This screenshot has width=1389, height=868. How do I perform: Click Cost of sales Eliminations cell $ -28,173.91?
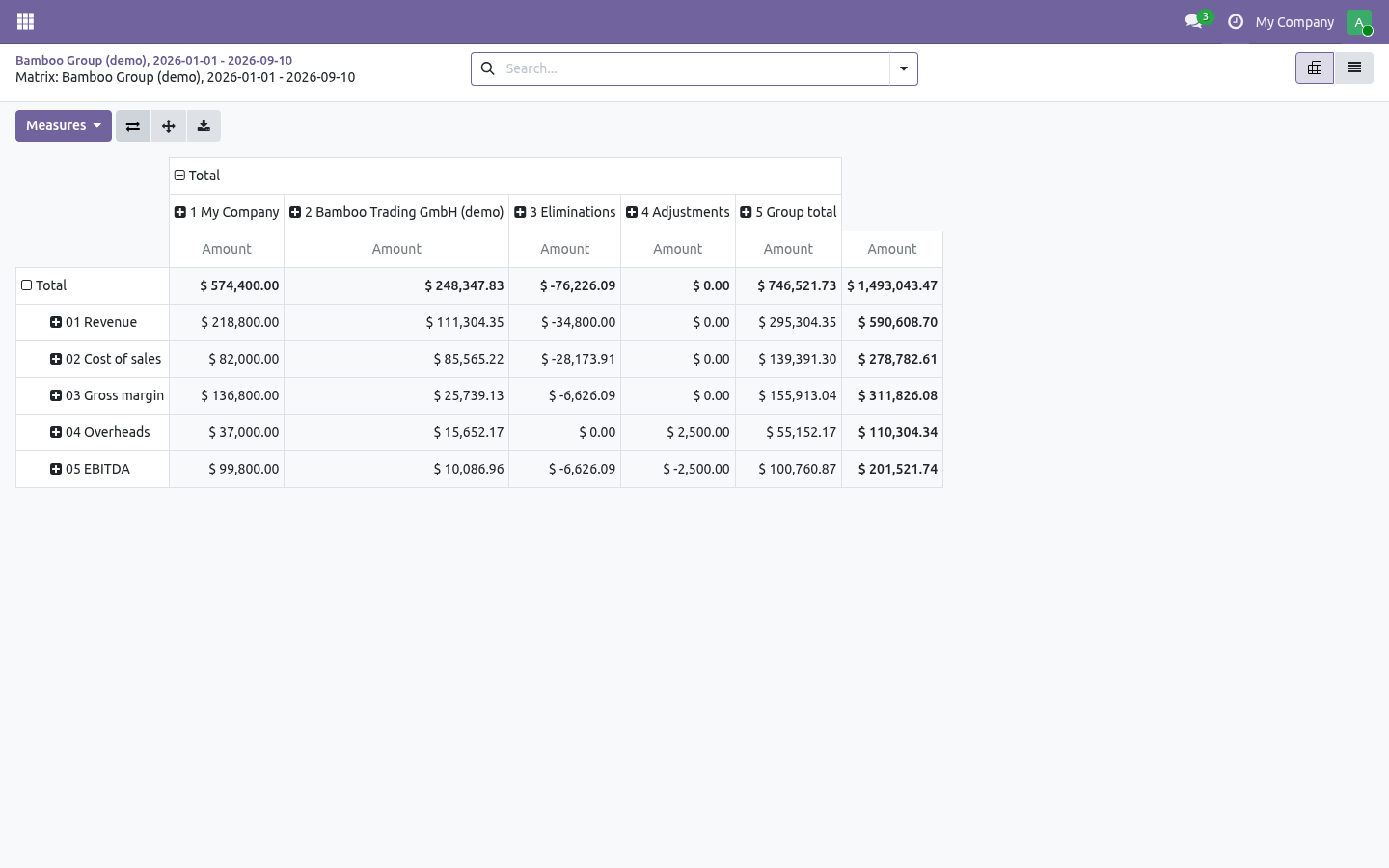pos(565,359)
